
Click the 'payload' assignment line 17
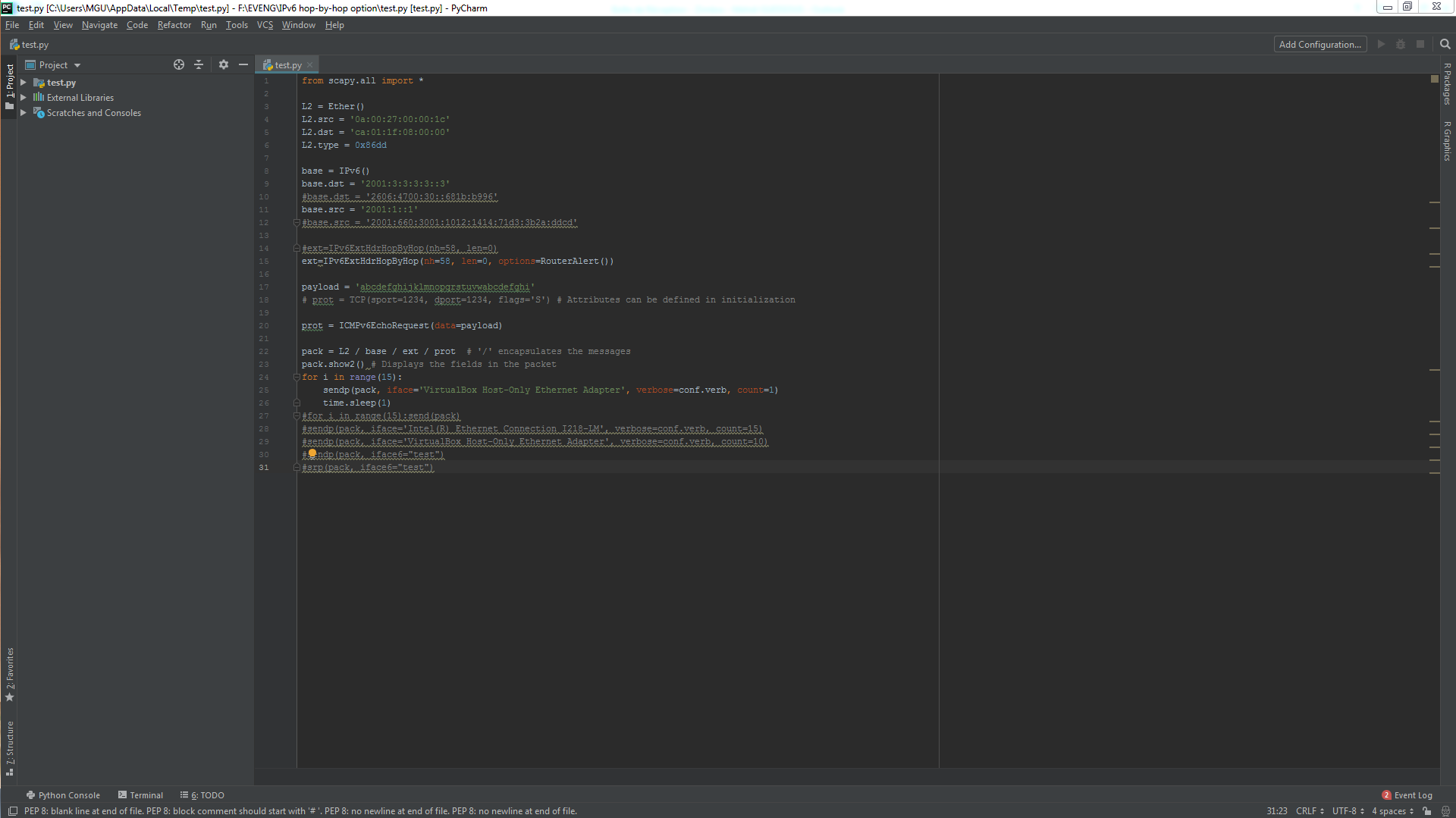tap(418, 287)
